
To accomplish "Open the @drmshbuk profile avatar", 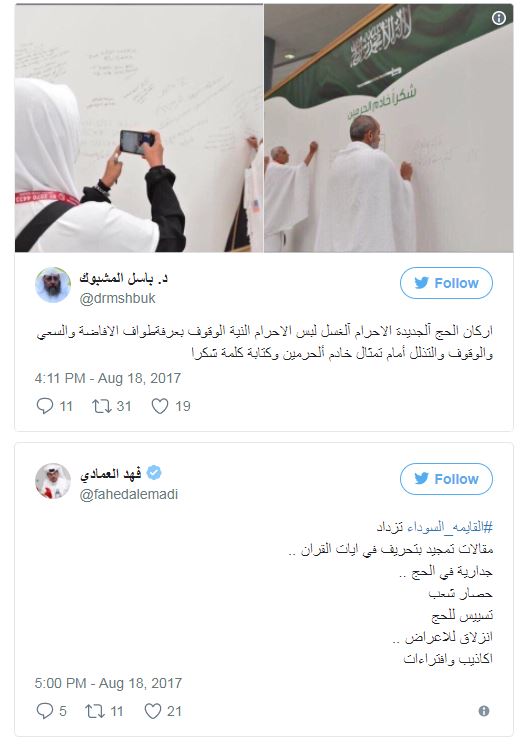I will coord(53,285).
